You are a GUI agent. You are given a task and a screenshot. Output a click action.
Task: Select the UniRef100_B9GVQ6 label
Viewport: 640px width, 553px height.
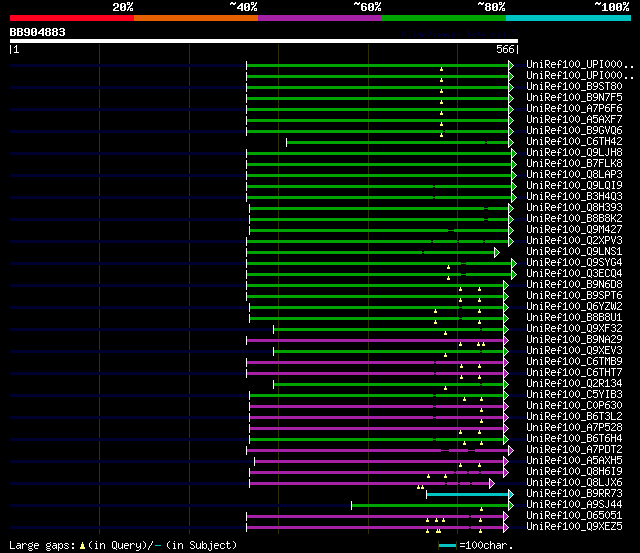[574, 131]
